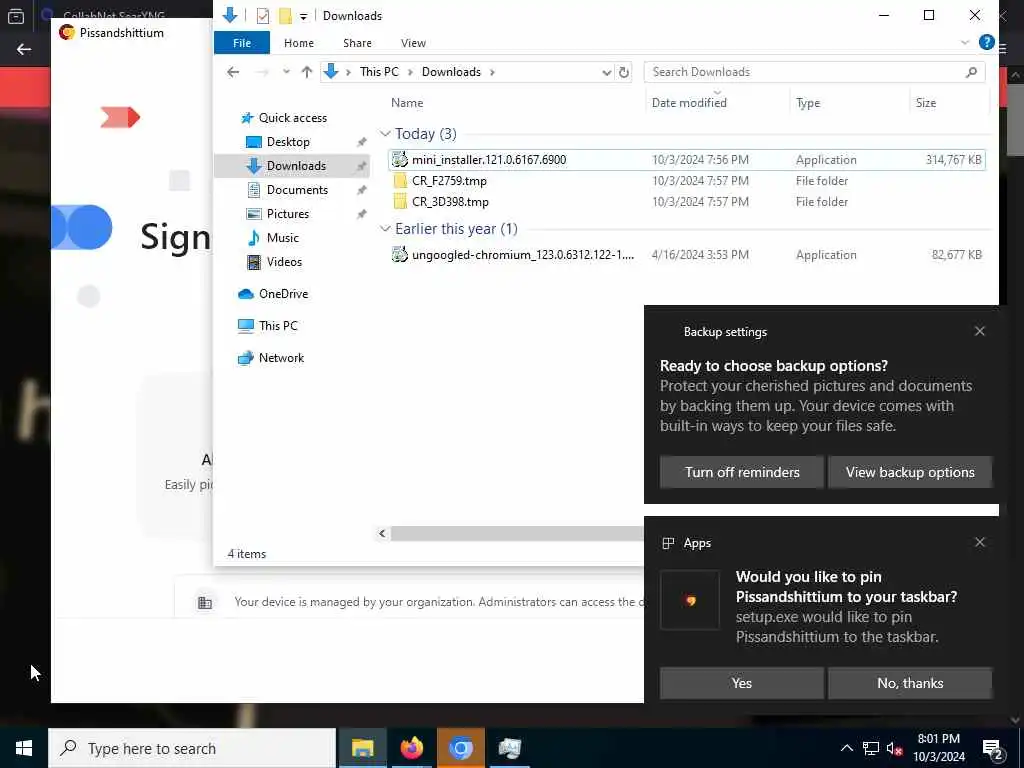Click Turn off reminders button
1024x768 pixels.
point(741,472)
